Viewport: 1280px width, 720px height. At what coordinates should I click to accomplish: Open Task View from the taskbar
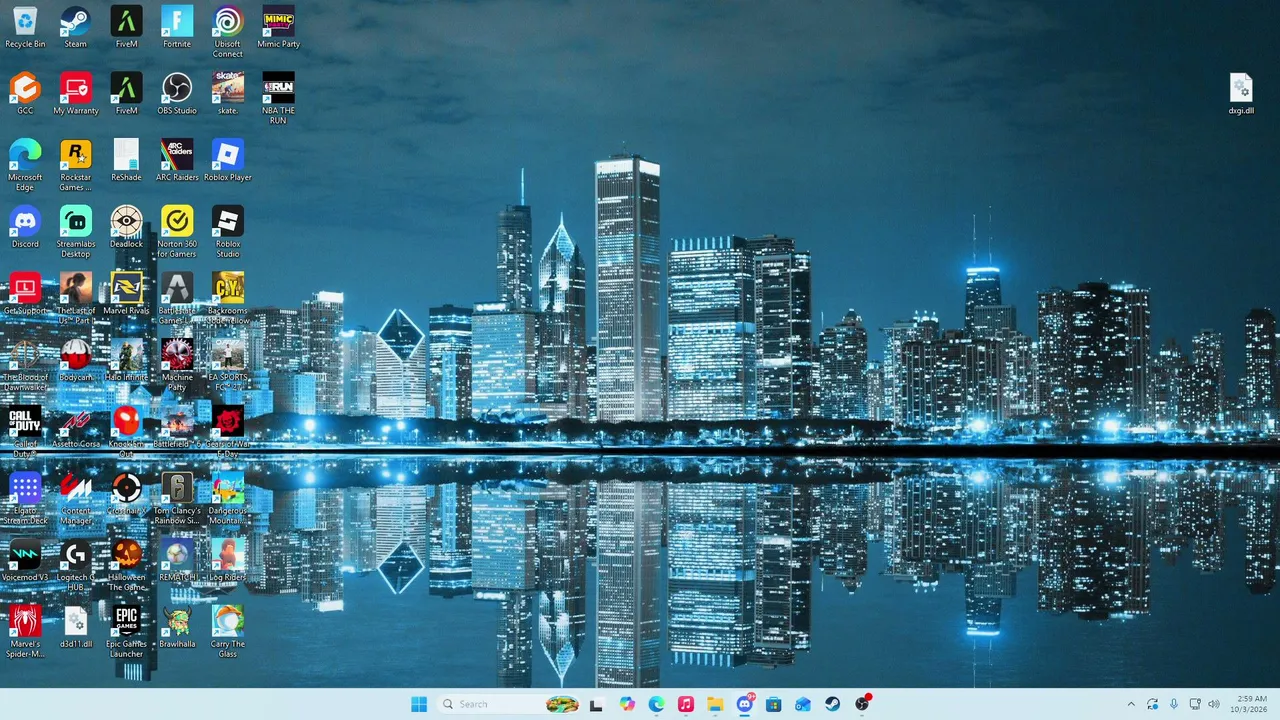pos(596,704)
